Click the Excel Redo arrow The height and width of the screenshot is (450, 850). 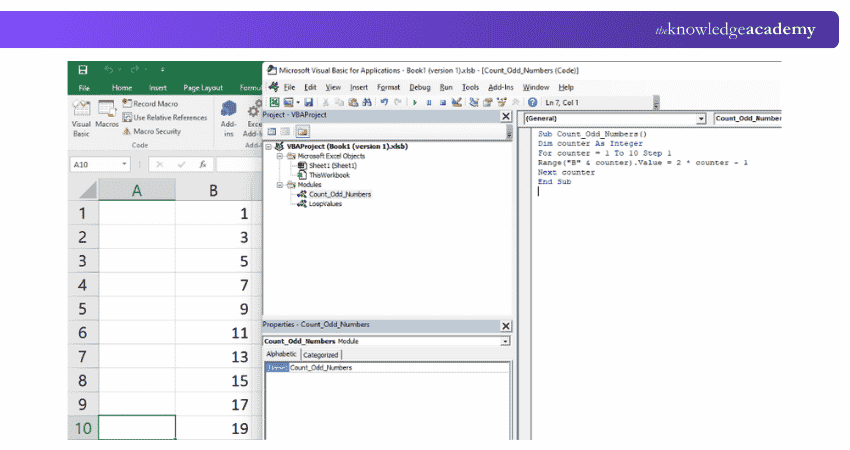pyautogui.click(x=135, y=69)
